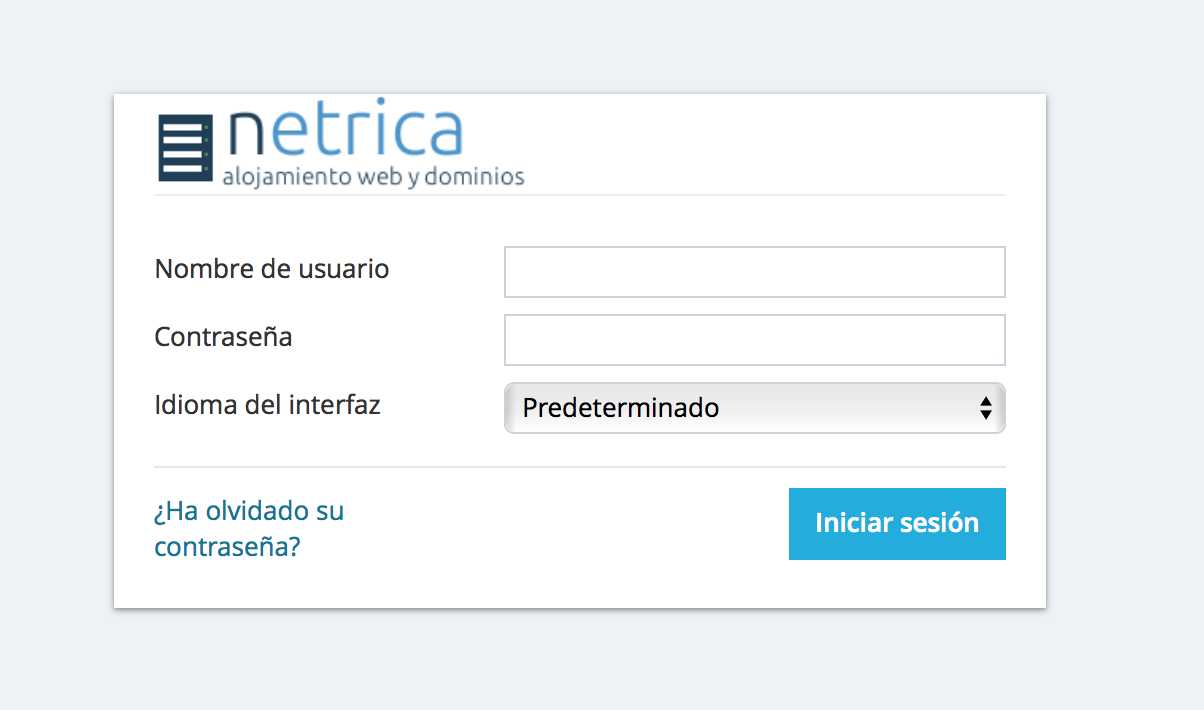Click the Netrica server rack logo icon
1204x710 pixels.
tap(185, 148)
